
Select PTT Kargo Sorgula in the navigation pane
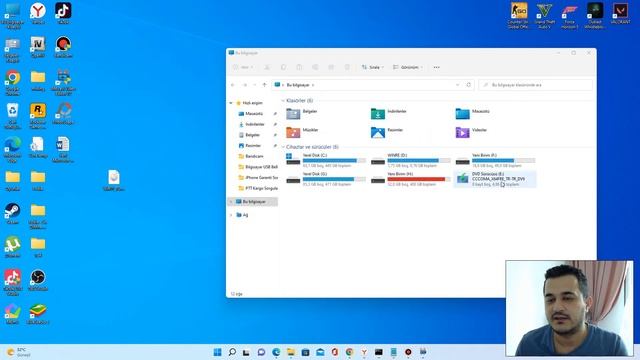pyautogui.click(x=261, y=188)
